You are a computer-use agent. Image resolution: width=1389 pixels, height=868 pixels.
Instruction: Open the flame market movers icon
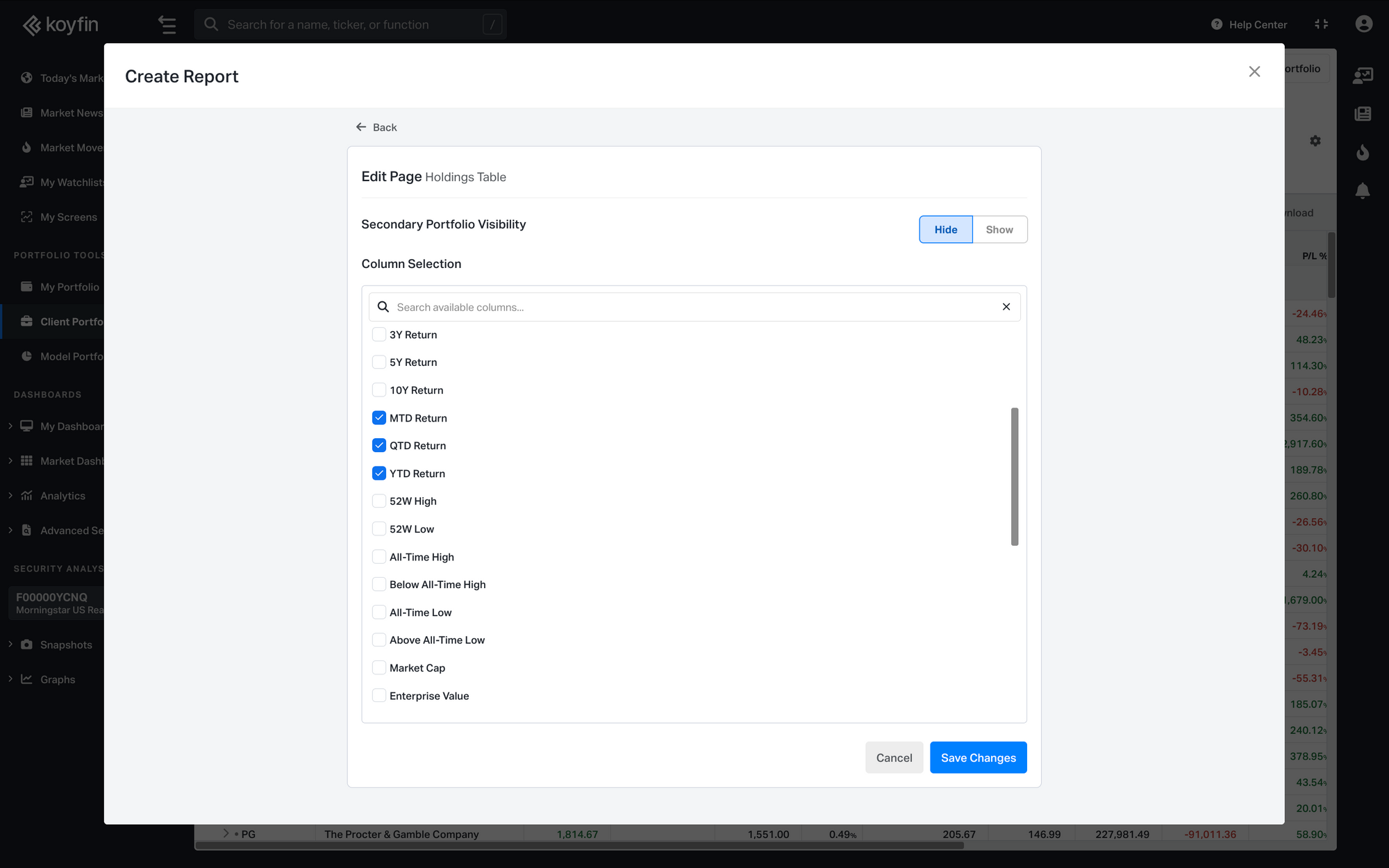point(1363,152)
